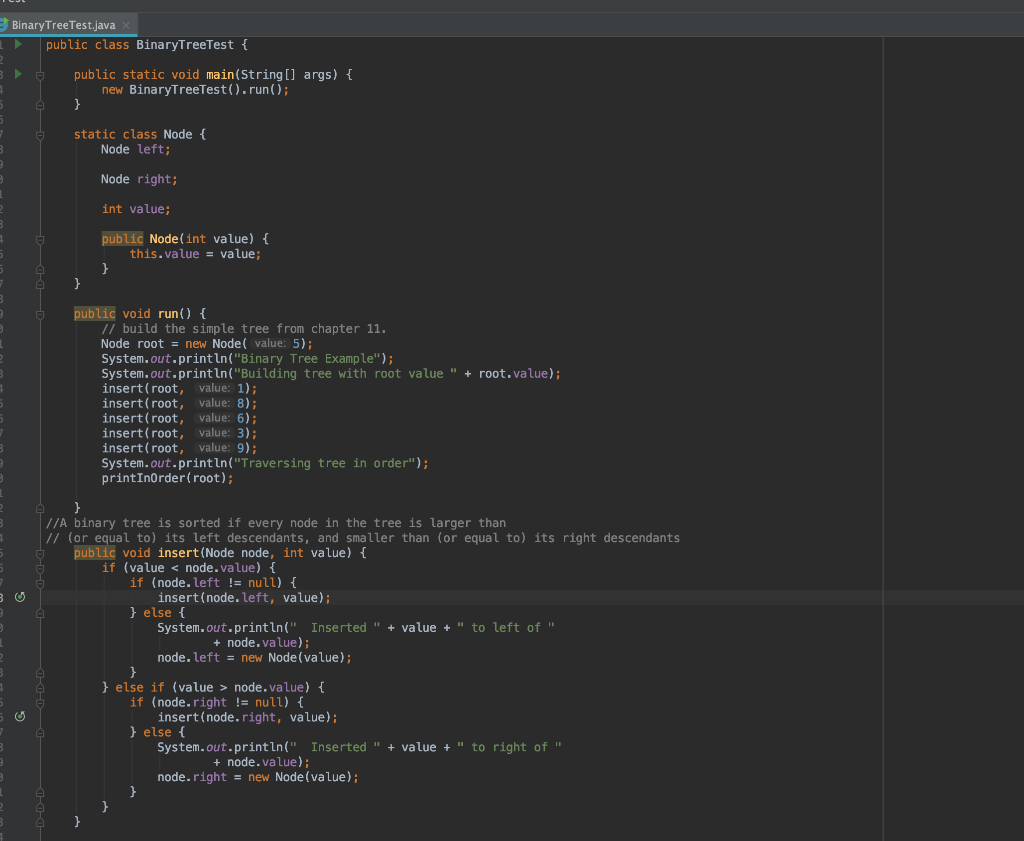Select the BinaryTreeTest.java editor tab
The height and width of the screenshot is (841, 1024).
[64, 25]
